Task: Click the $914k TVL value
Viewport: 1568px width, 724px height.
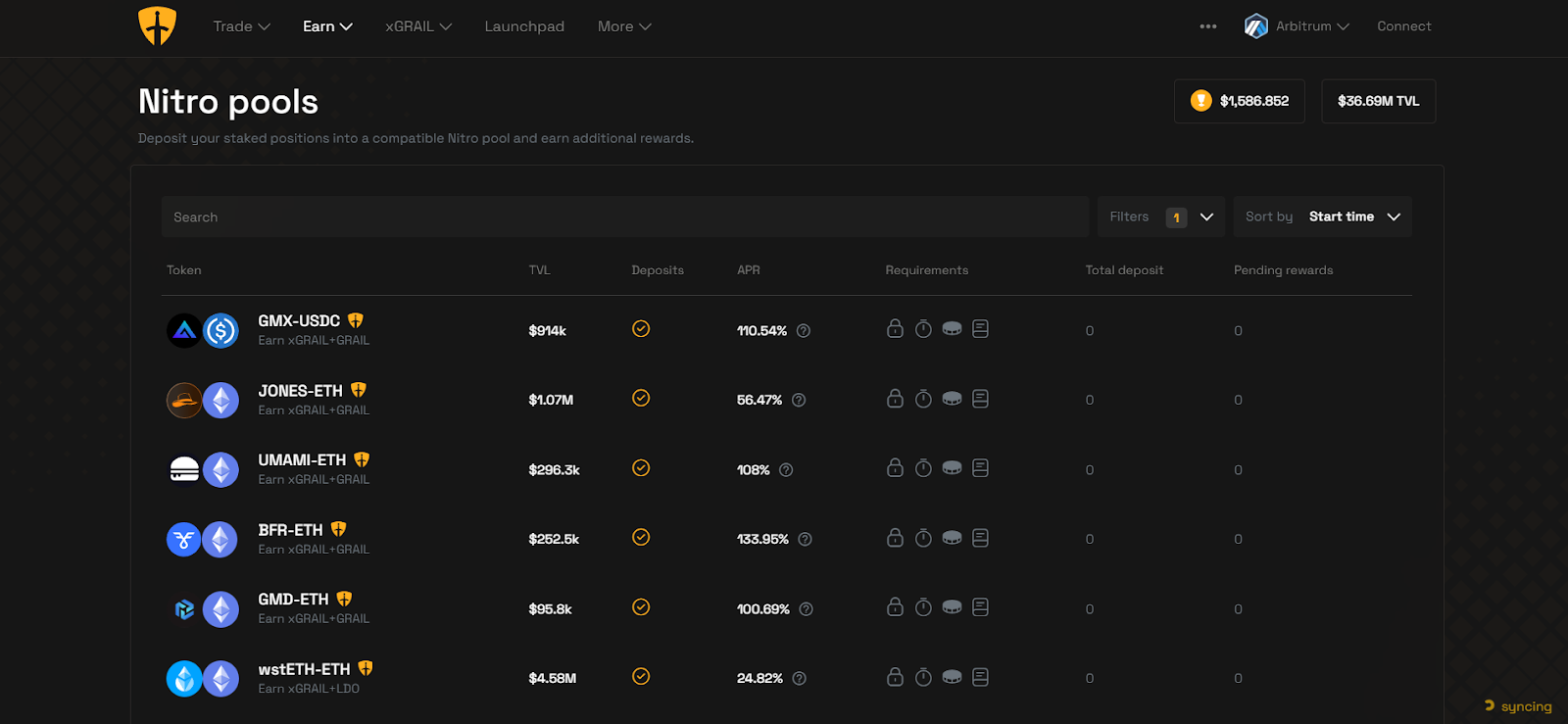Action: (547, 331)
